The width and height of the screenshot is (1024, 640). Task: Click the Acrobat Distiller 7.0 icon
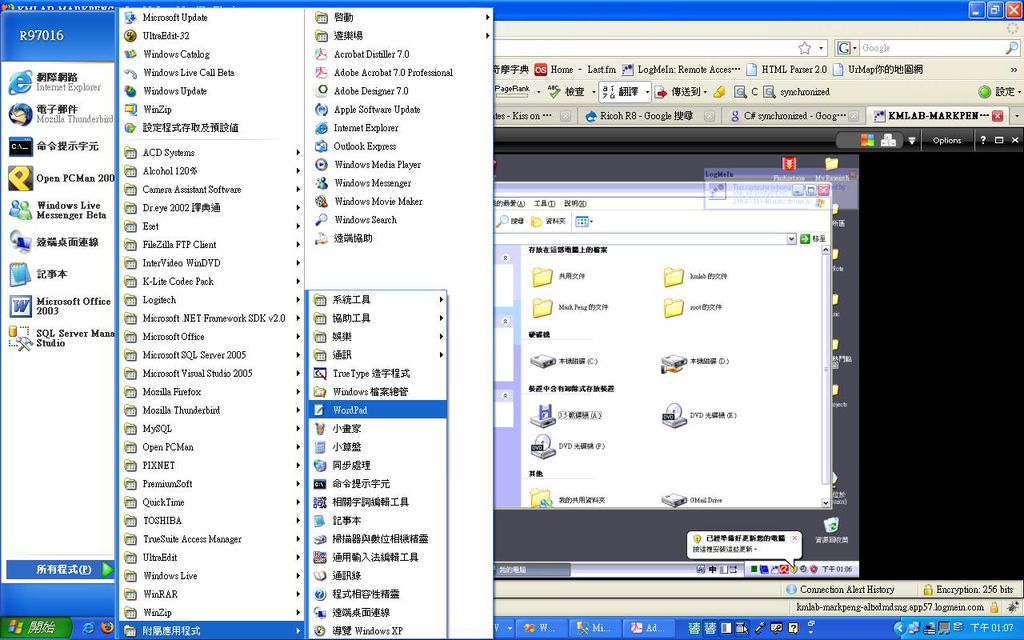pos(321,54)
